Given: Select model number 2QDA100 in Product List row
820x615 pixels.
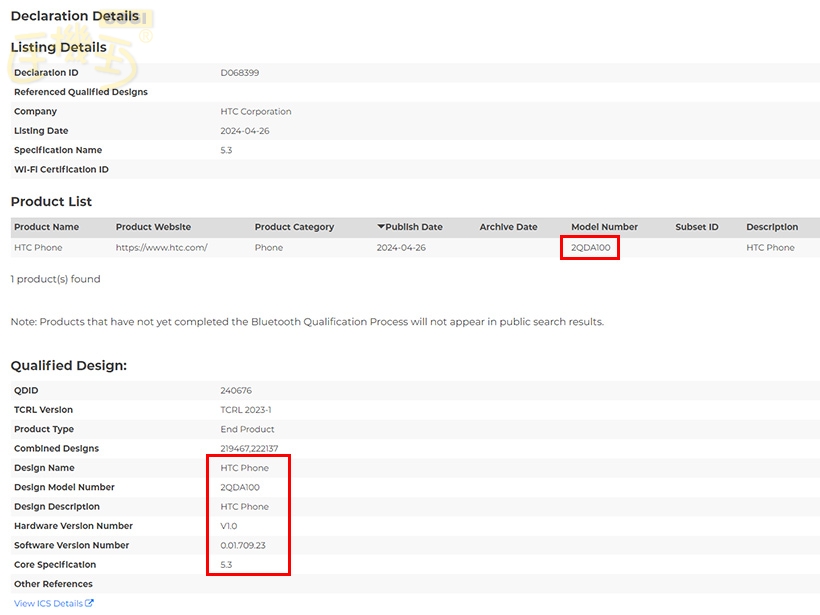Looking at the screenshot, I should pyautogui.click(x=590, y=247).
